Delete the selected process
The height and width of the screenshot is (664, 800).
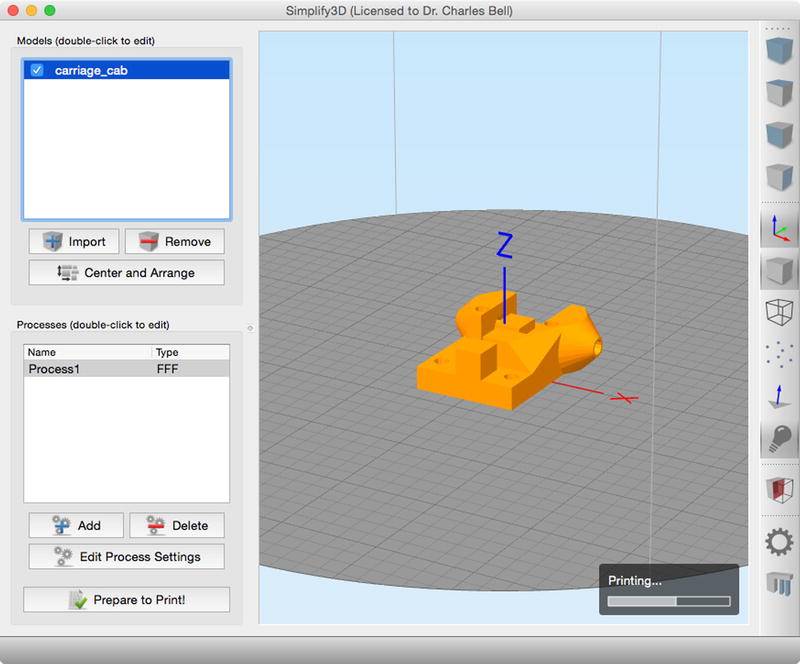point(177,525)
